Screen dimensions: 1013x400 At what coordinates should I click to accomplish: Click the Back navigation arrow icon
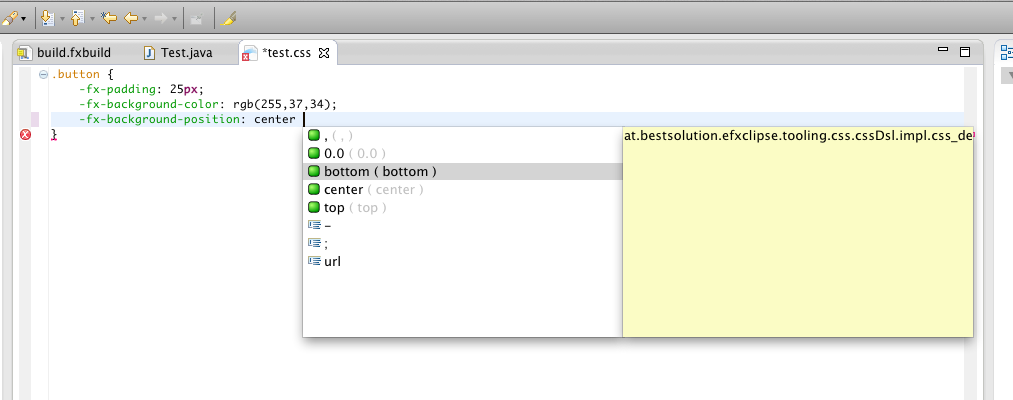point(130,18)
